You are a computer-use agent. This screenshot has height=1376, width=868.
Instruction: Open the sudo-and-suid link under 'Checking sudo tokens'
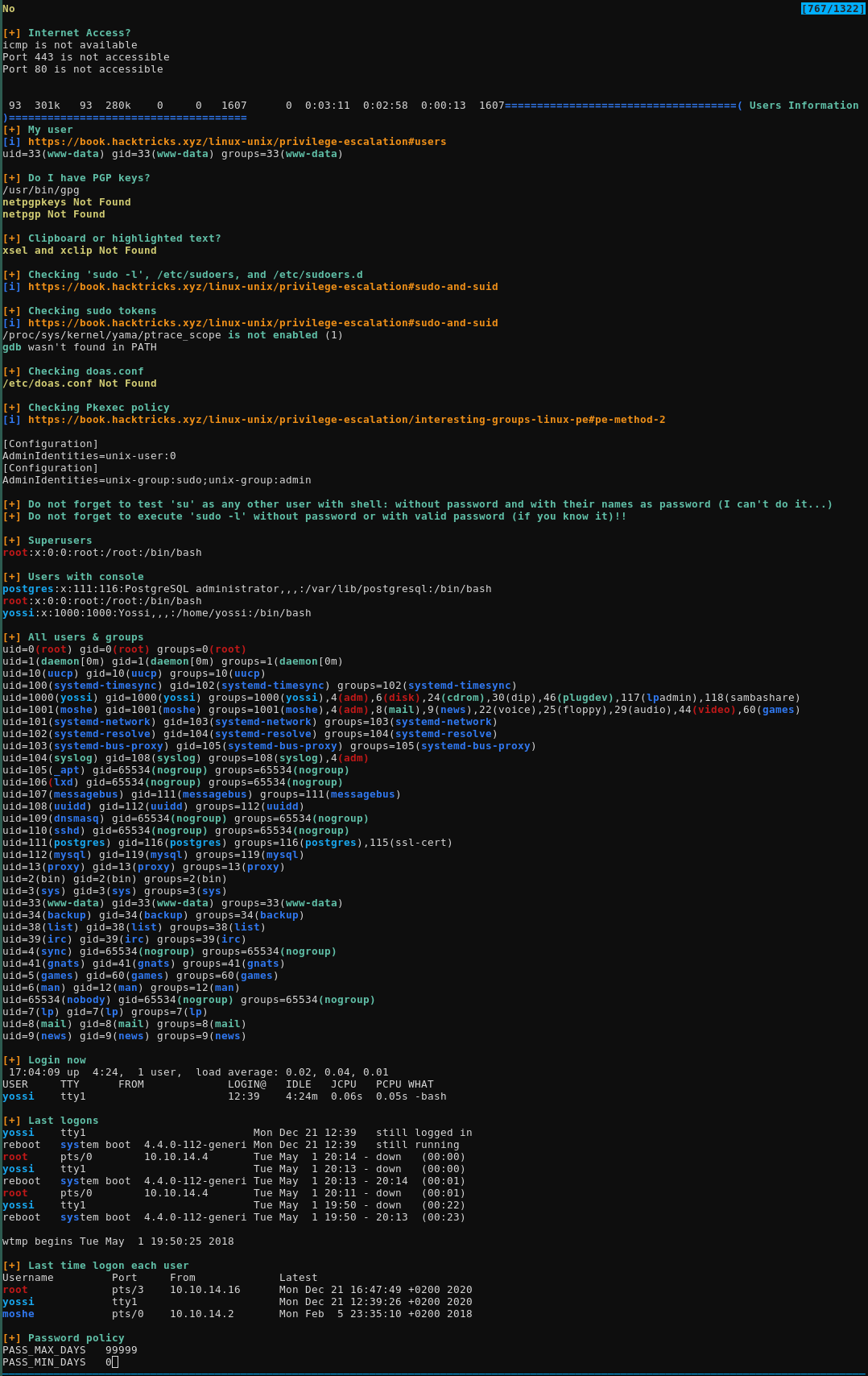click(262, 323)
